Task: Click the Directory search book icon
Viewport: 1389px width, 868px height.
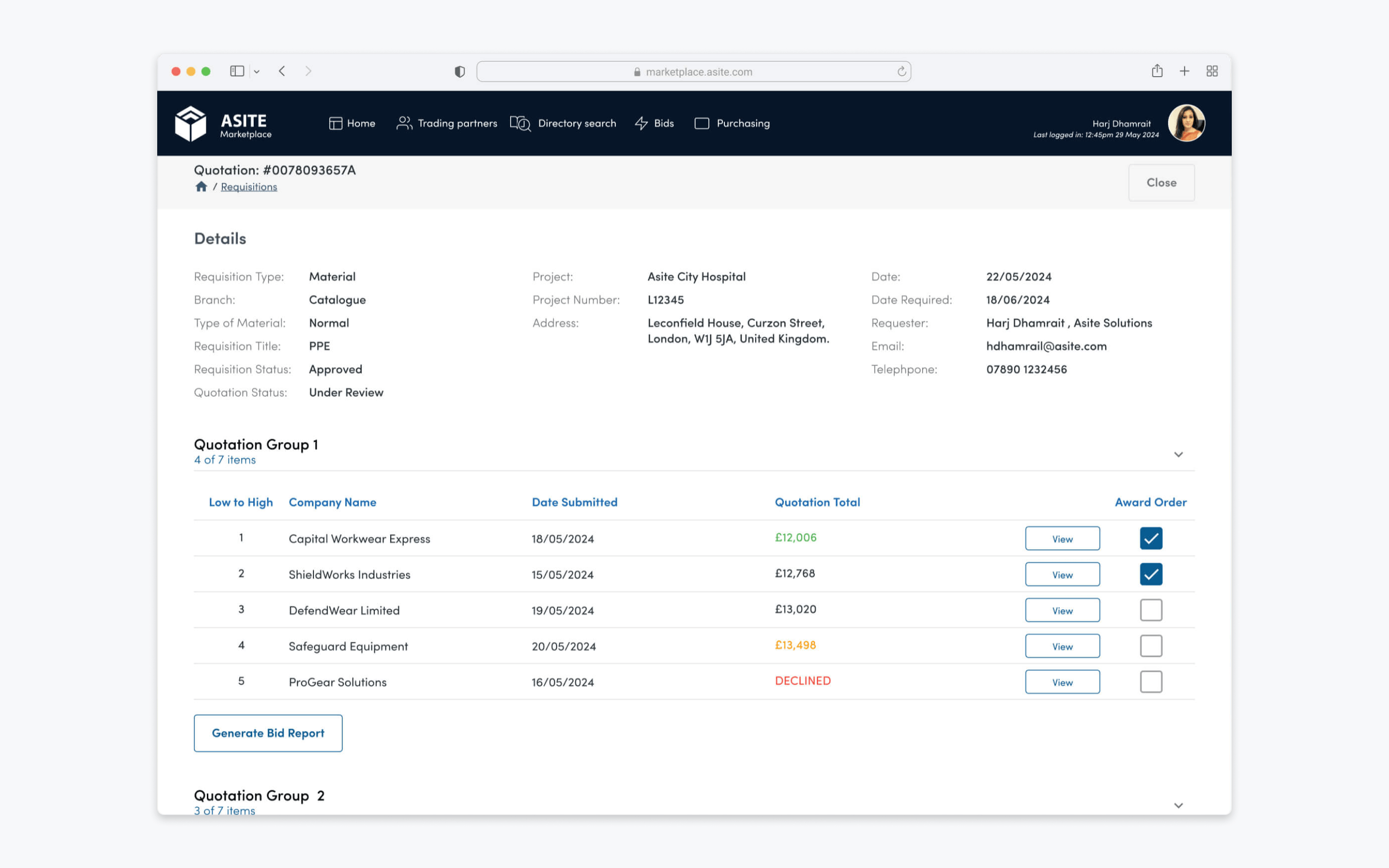Action: 520,123
